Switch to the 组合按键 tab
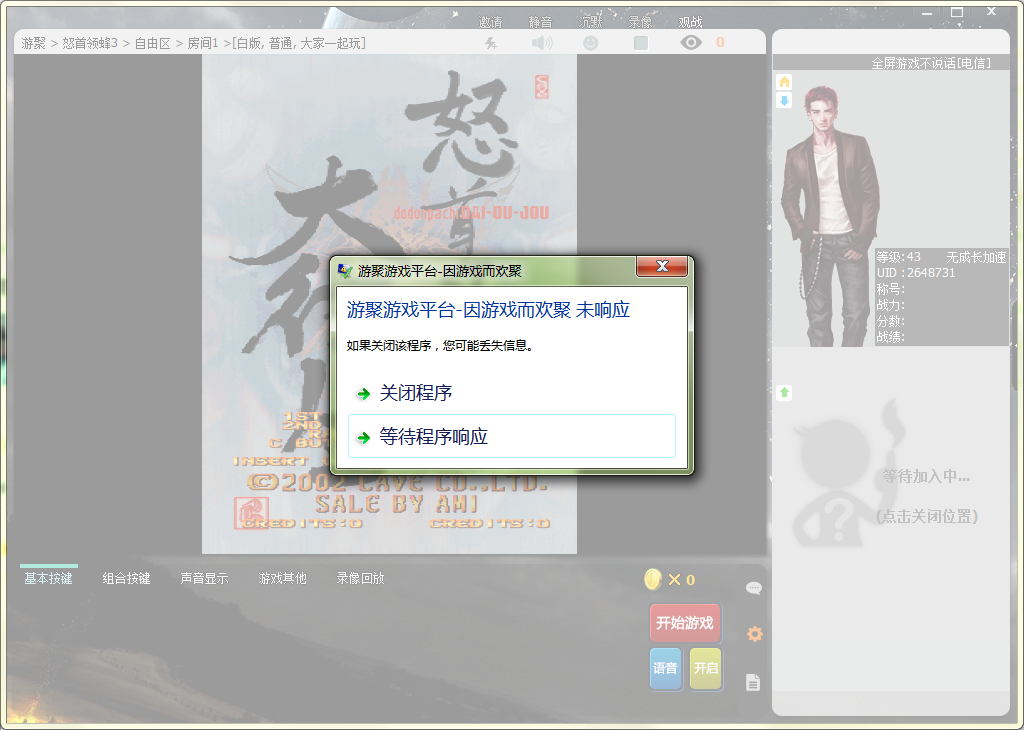The image size is (1024, 730). point(126,578)
